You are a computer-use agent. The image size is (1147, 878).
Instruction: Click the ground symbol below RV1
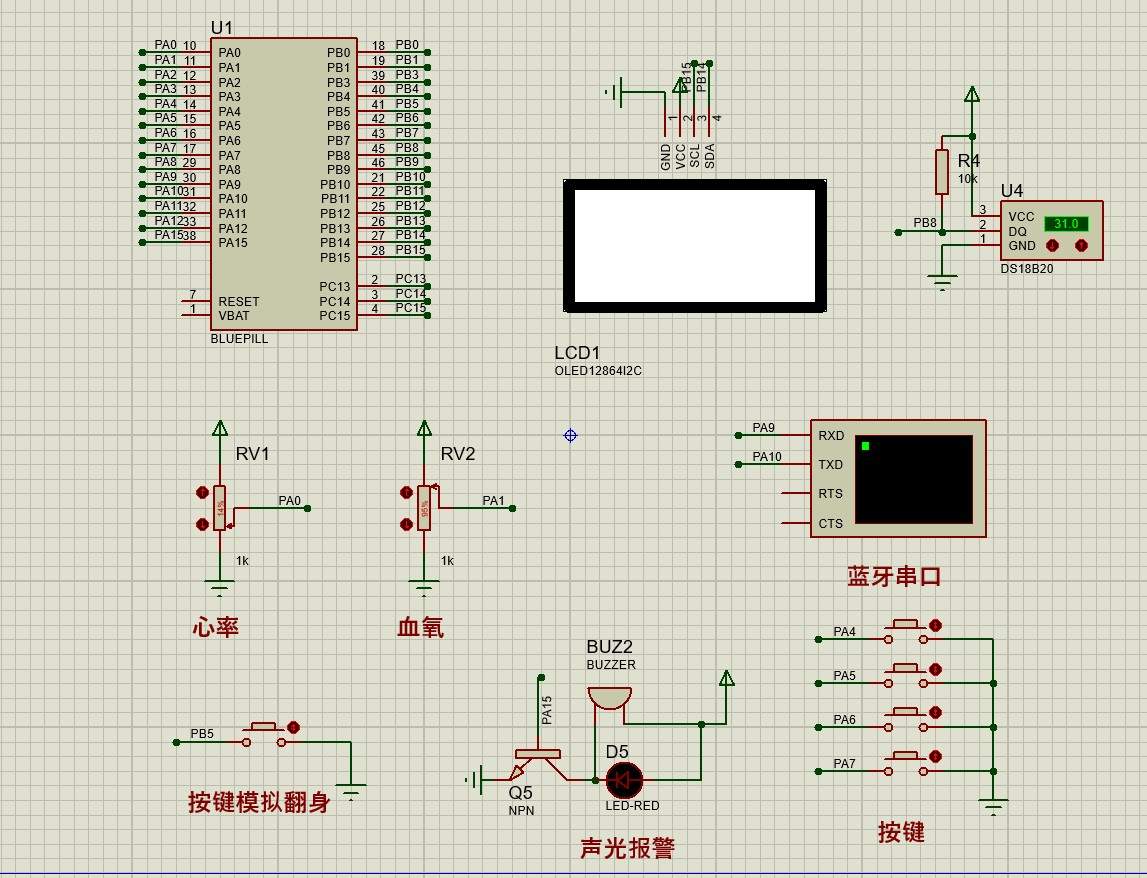click(x=219, y=589)
